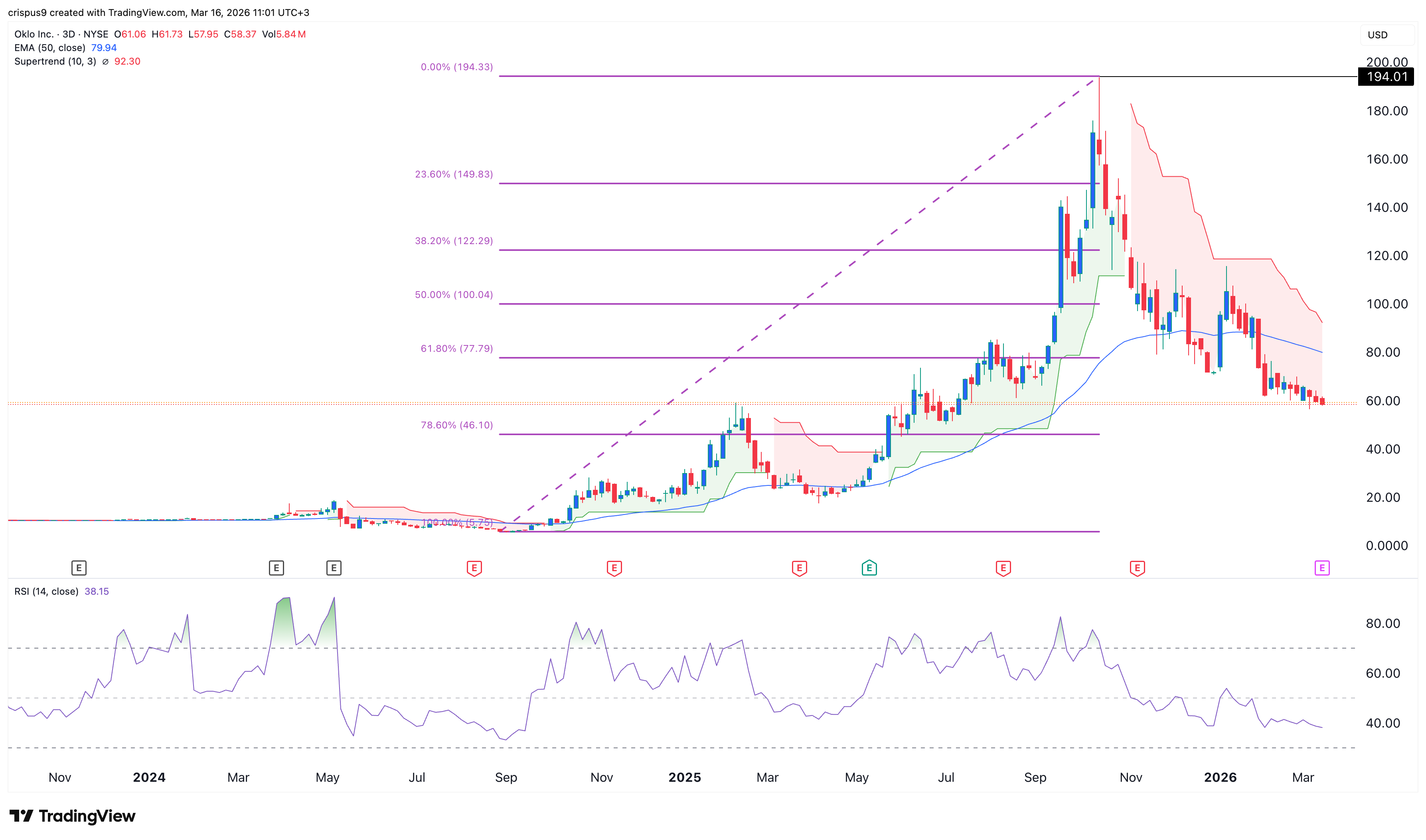
Task: Click the Oklo Inc. symbol title
Action: (34, 34)
